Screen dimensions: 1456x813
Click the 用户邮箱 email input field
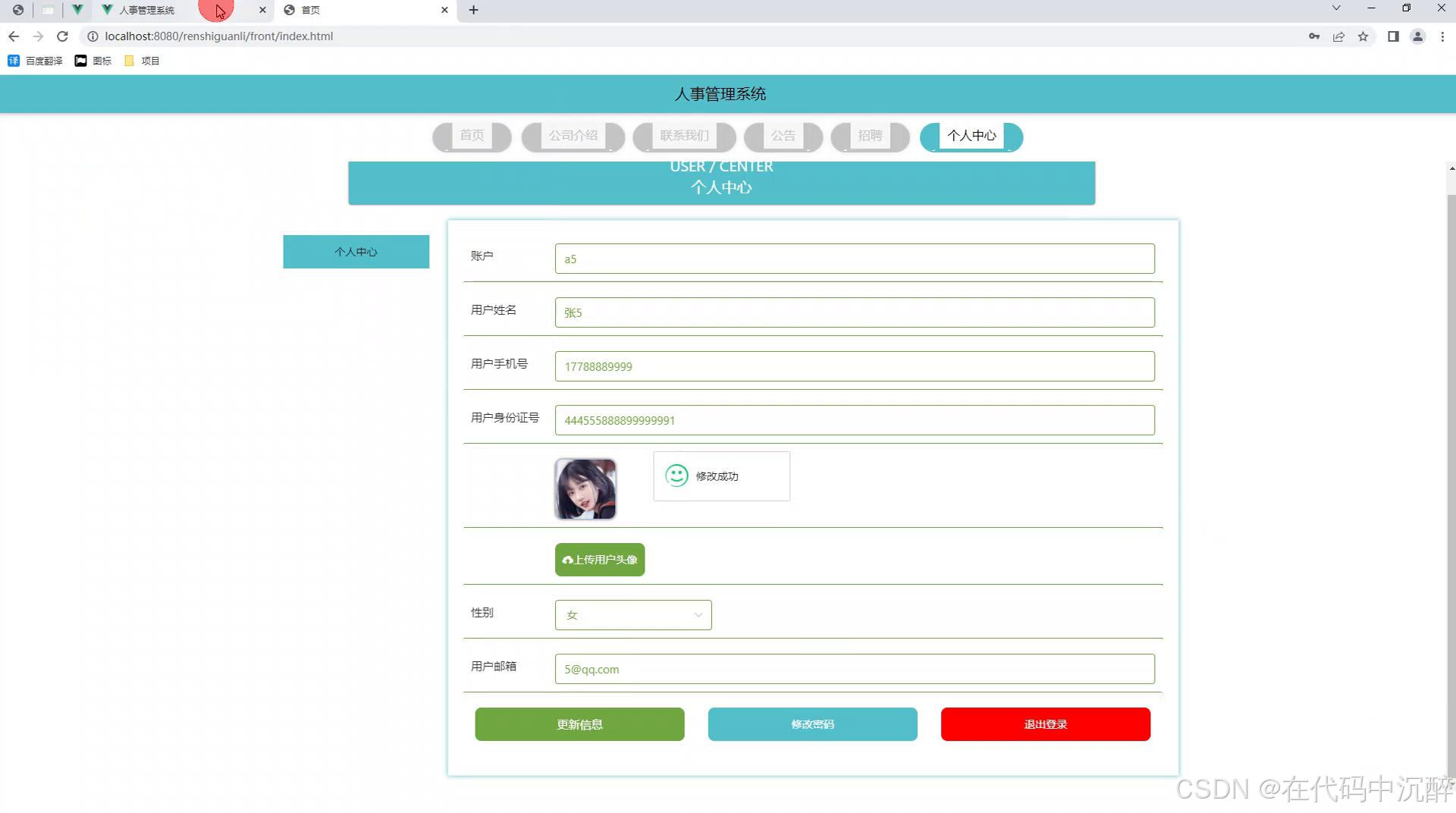855,669
